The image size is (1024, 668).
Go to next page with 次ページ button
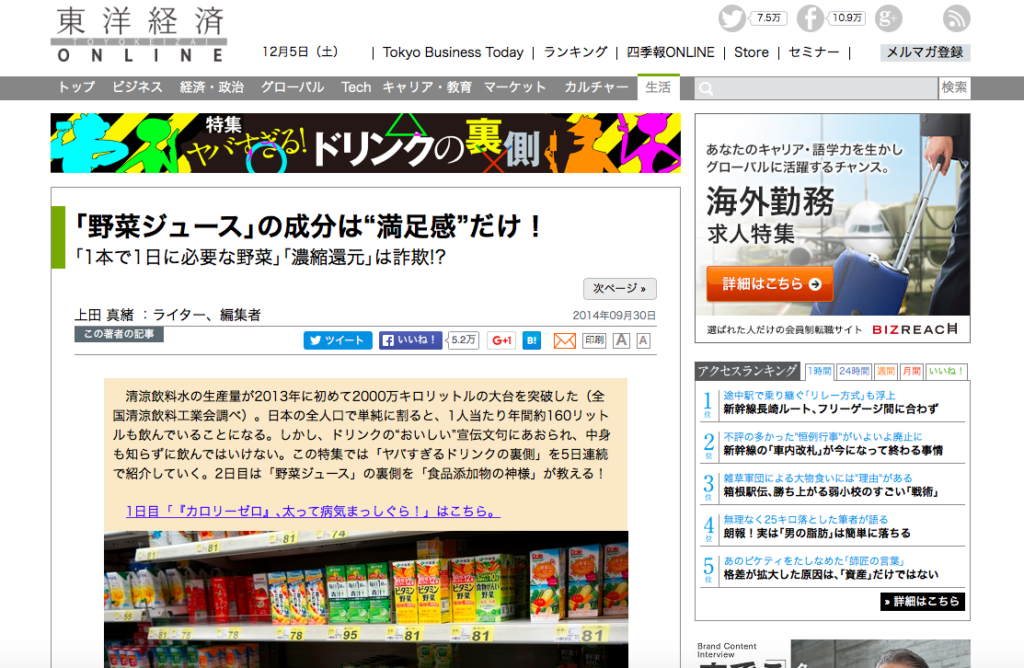coord(619,289)
